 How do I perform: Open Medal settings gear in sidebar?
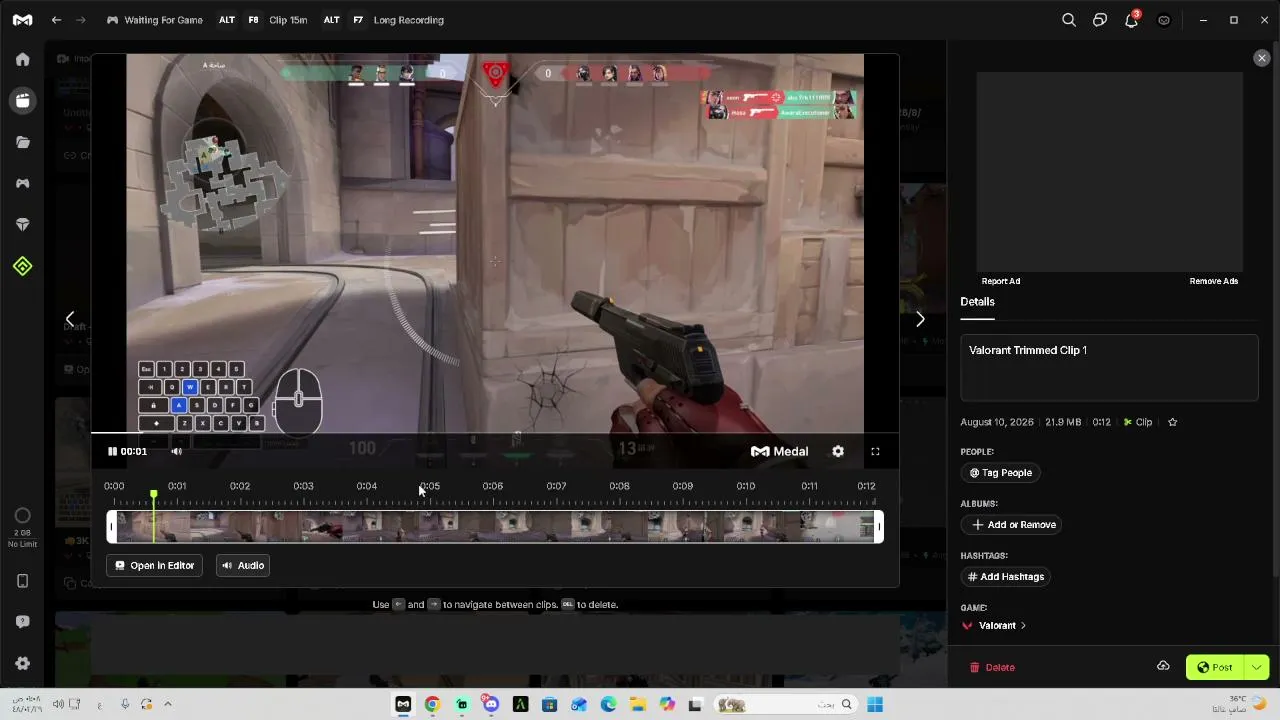pyautogui.click(x=22, y=663)
